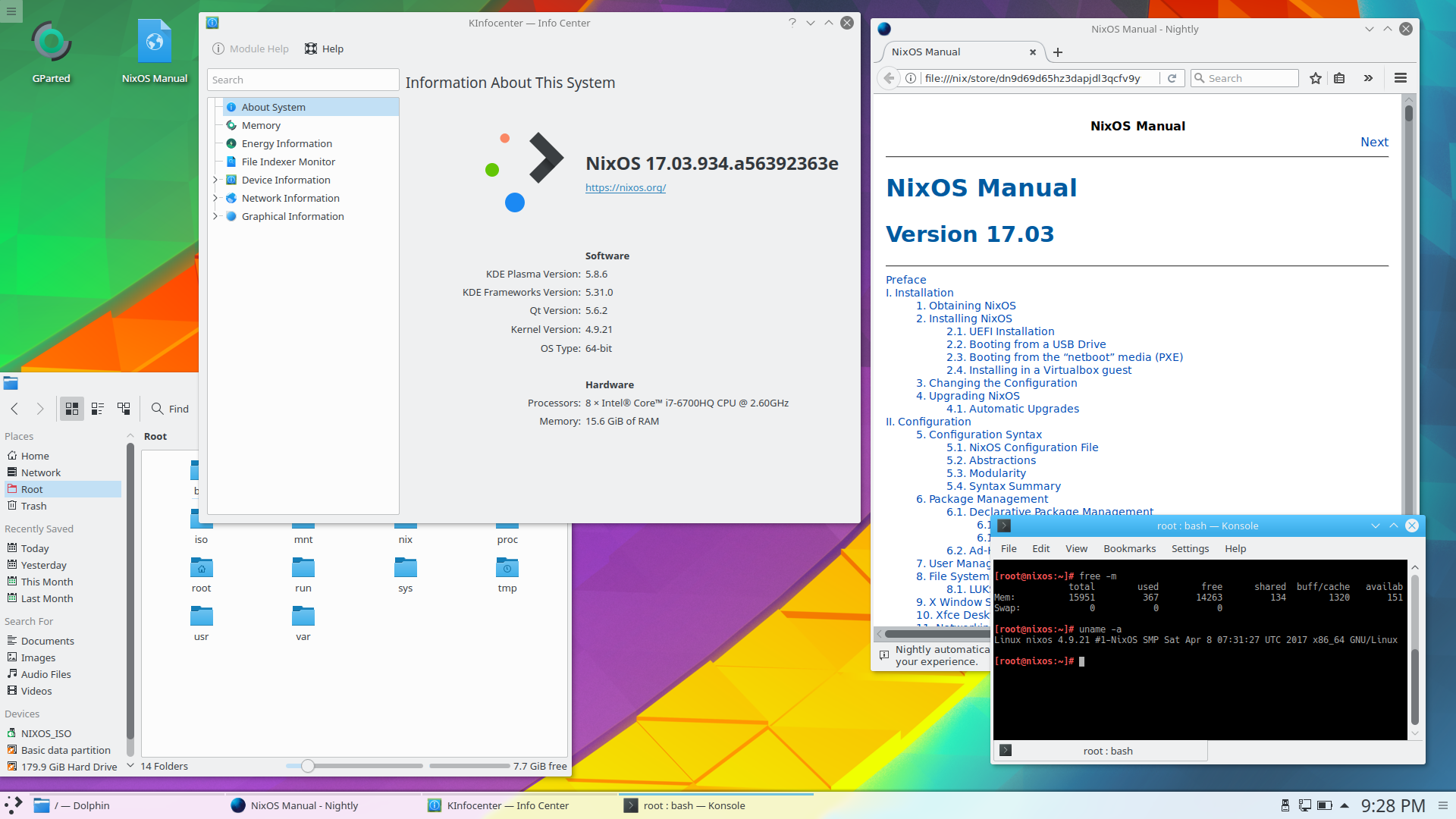This screenshot has height=819, width=1456.
Task: Follow the https://nixos.org/ link
Action: tap(626, 187)
